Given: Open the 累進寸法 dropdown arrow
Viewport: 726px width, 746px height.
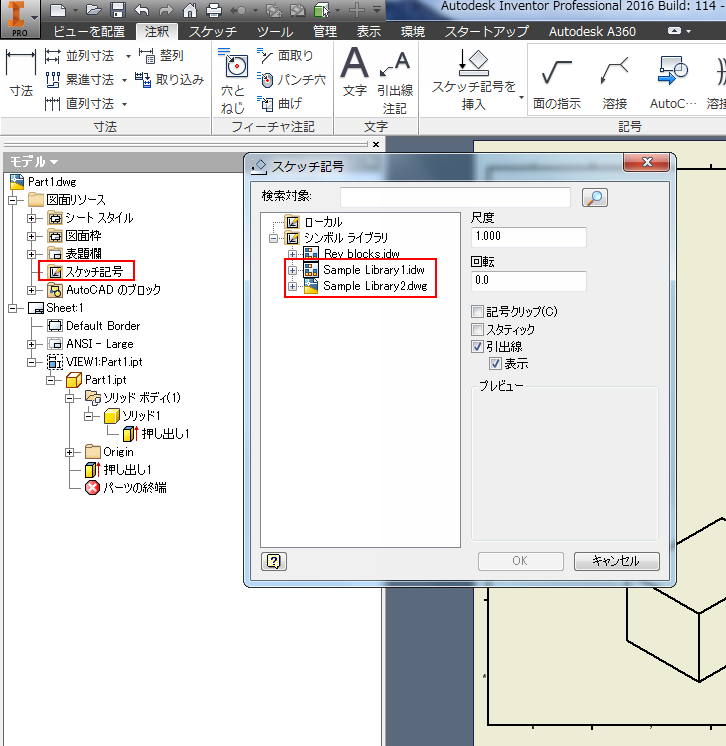Looking at the screenshot, I should click(x=124, y=80).
